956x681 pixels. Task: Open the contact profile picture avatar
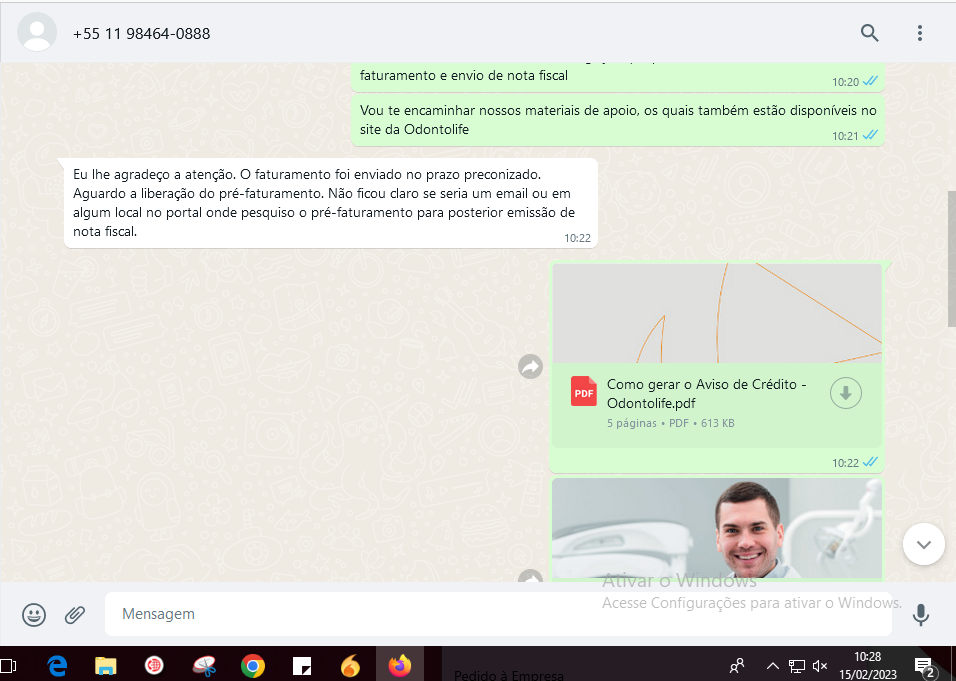[x=37, y=32]
